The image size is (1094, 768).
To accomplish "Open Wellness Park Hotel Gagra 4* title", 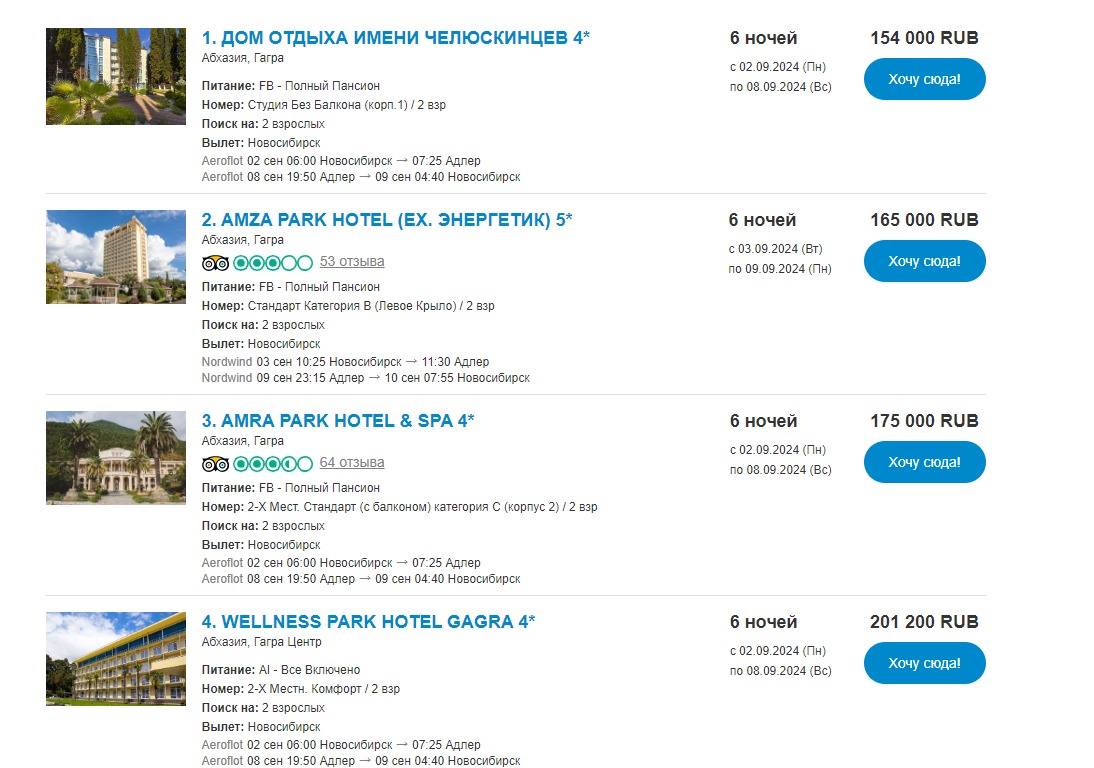I will (x=368, y=622).
